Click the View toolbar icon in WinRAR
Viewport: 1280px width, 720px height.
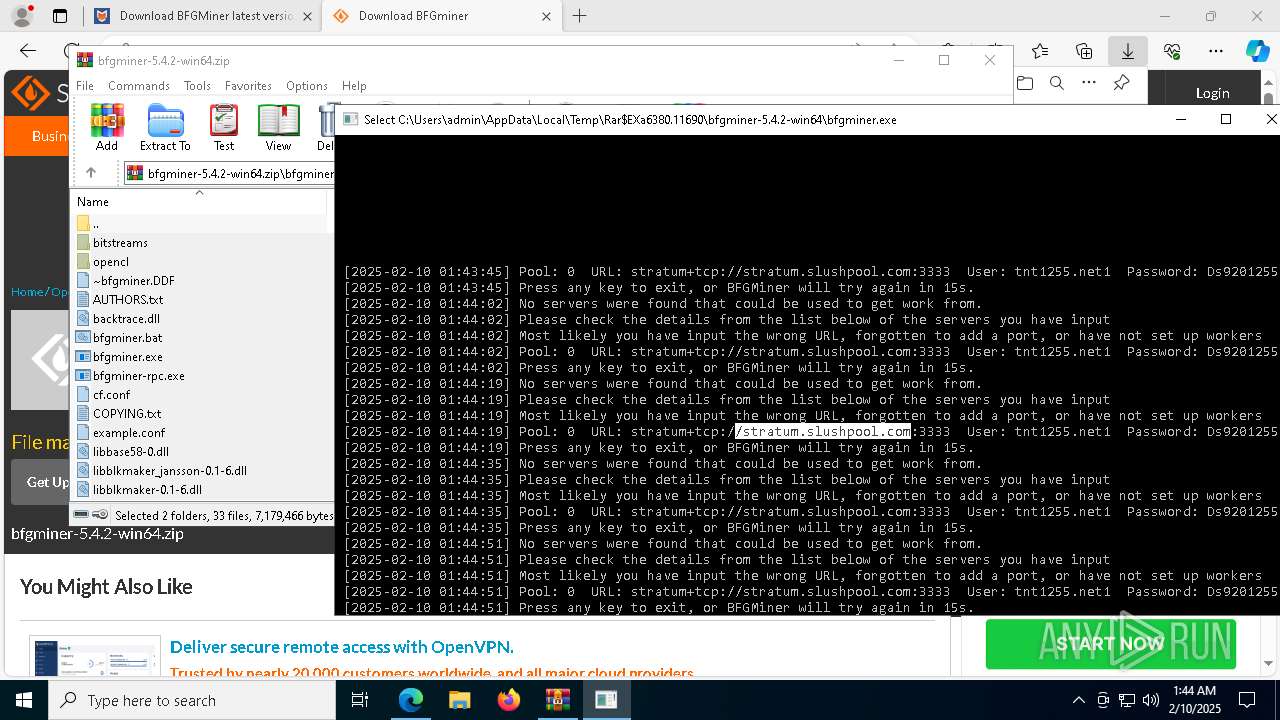[x=278, y=127]
